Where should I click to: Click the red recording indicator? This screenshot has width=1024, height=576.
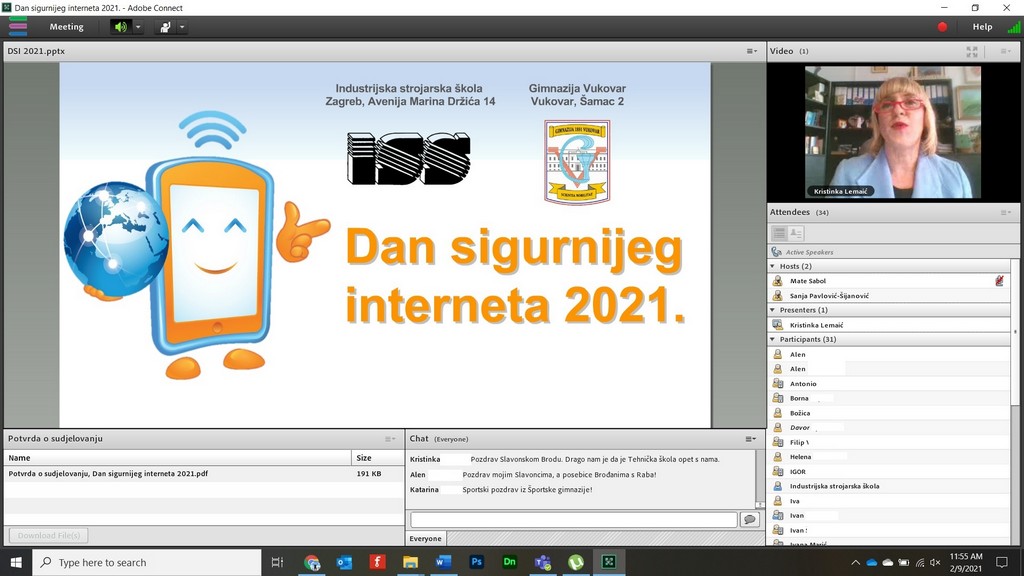point(942,27)
